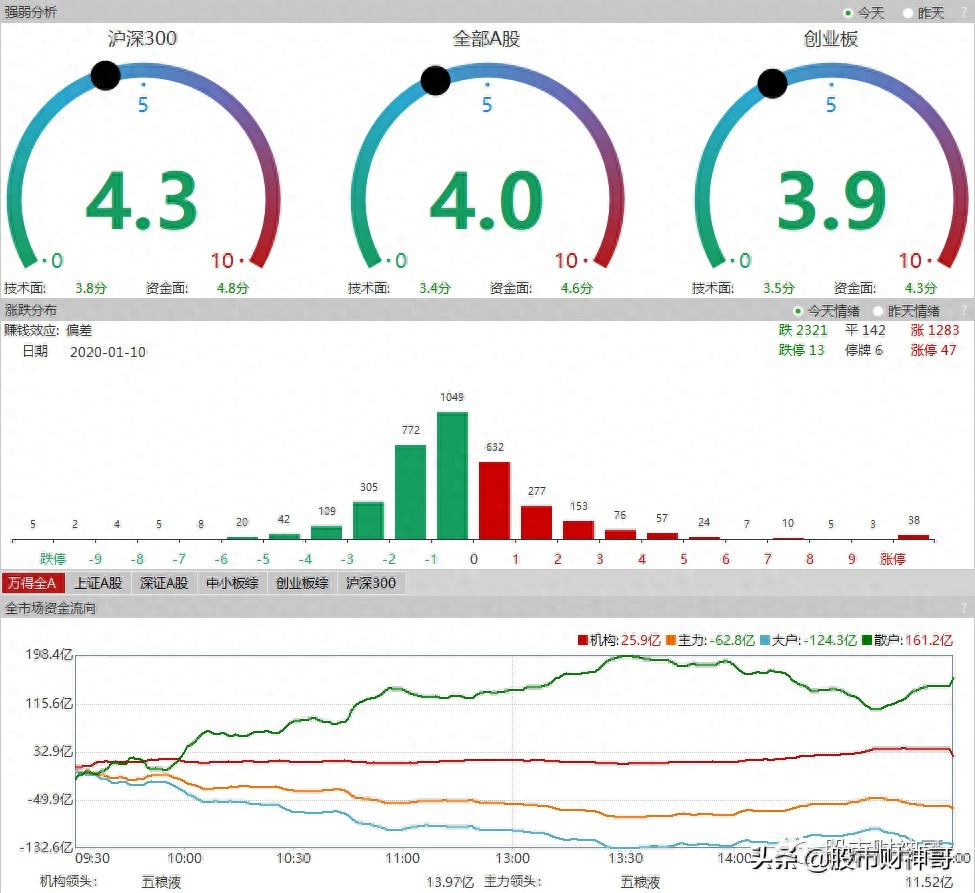Click the 技术面 3.4分 value
The width and height of the screenshot is (975, 893).
click(435, 288)
